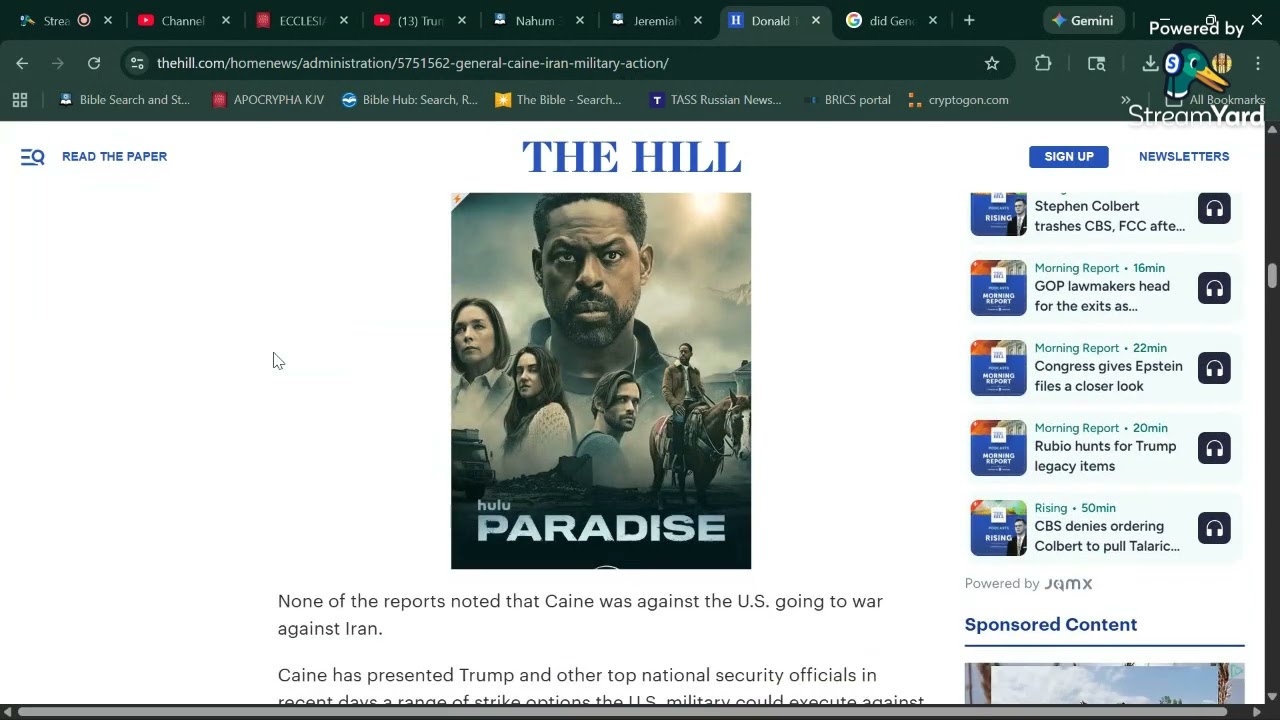Close the 'did Gene' Google tab
Image resolution: width=1280 pixels, height=720 pixels.
[x=933, y=20]
